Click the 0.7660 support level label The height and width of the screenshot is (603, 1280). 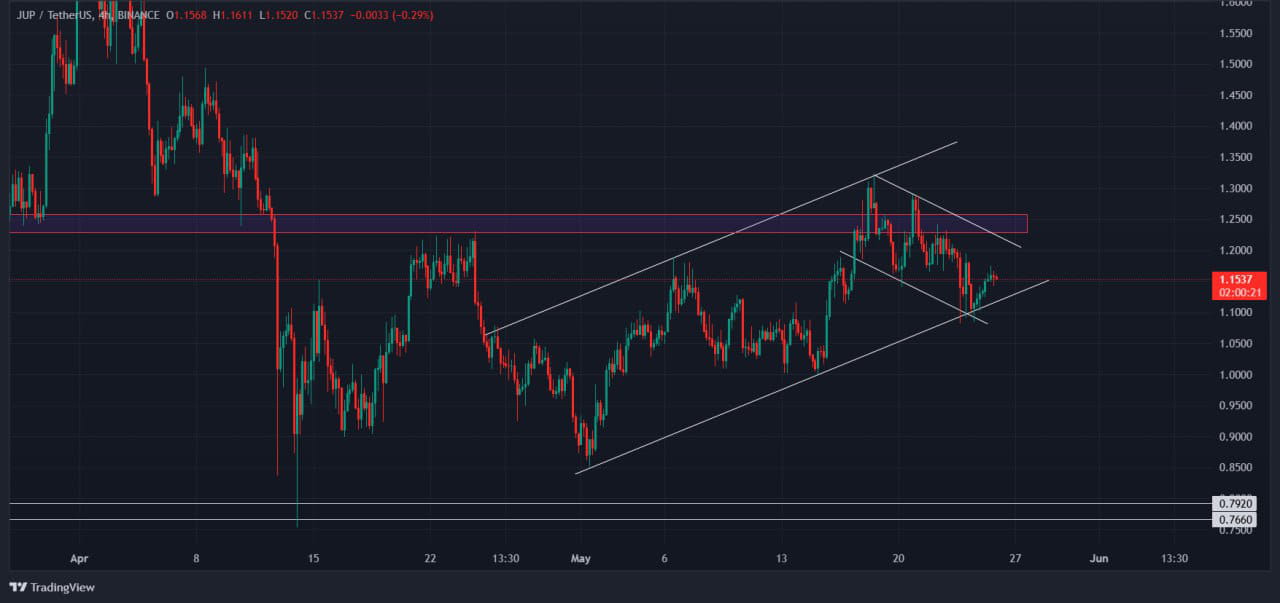tap(1236, 520)
